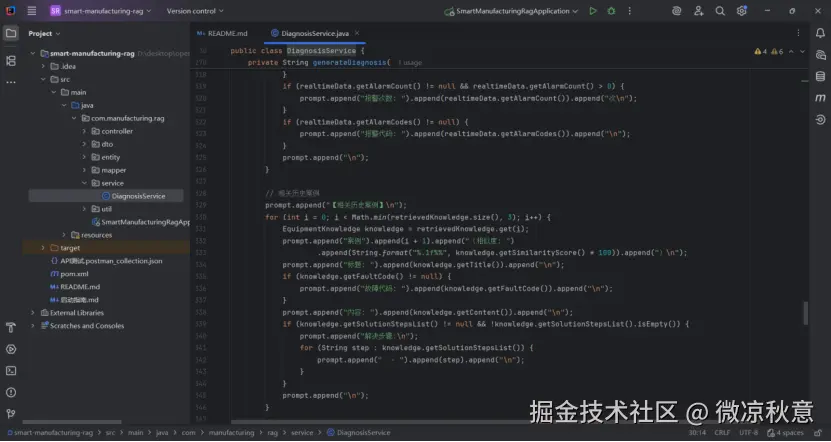This screenshot has height=442, width=831.
Task: Open run configuration selector dropdown
Action: [x=511, y=11]
